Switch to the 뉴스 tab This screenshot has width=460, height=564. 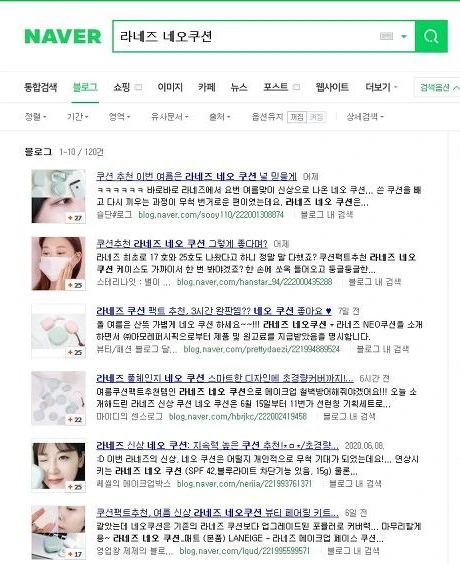click(239, 87)
